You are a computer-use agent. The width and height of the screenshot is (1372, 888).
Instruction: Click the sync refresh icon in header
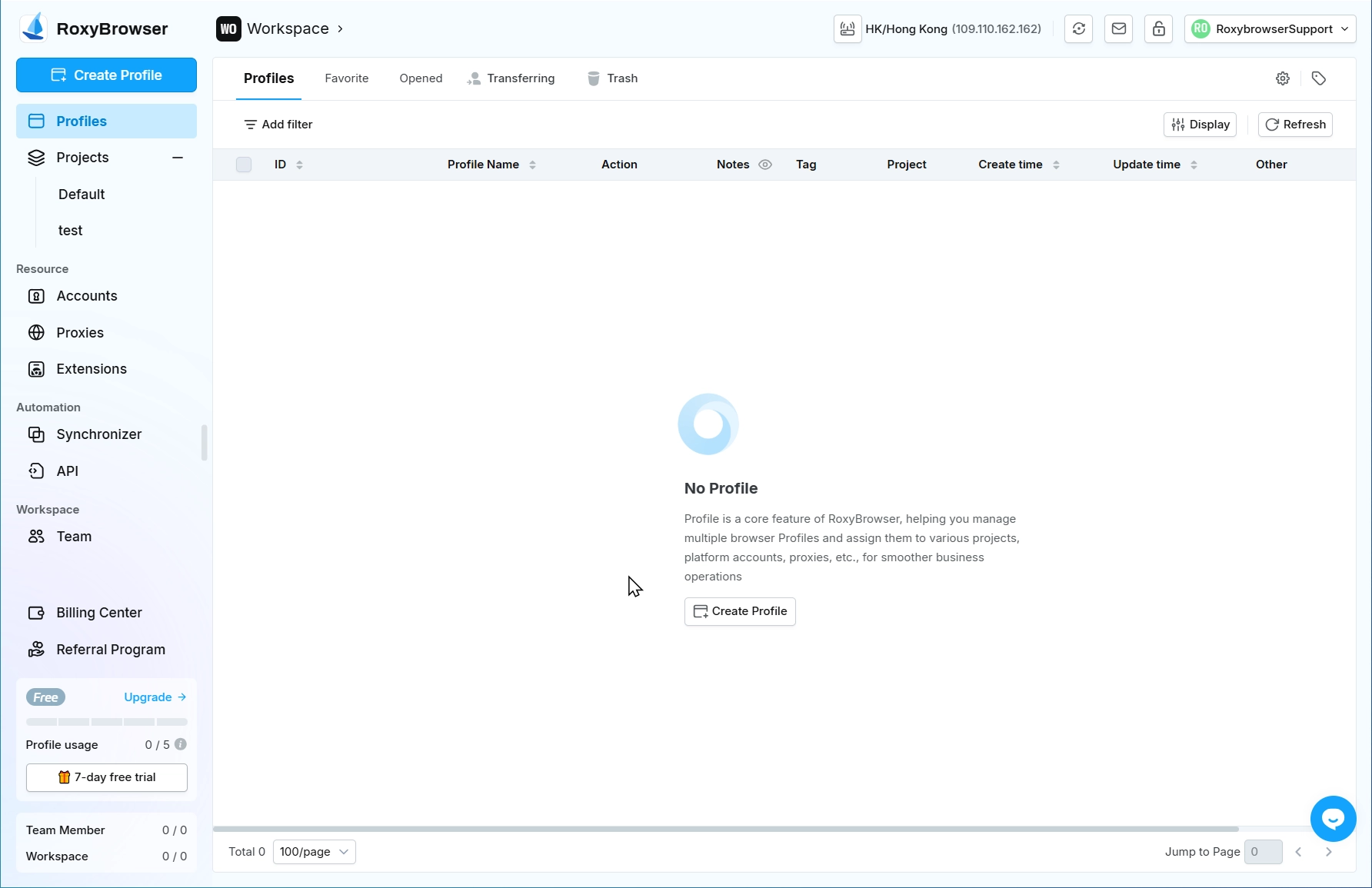coord(1078,29)
